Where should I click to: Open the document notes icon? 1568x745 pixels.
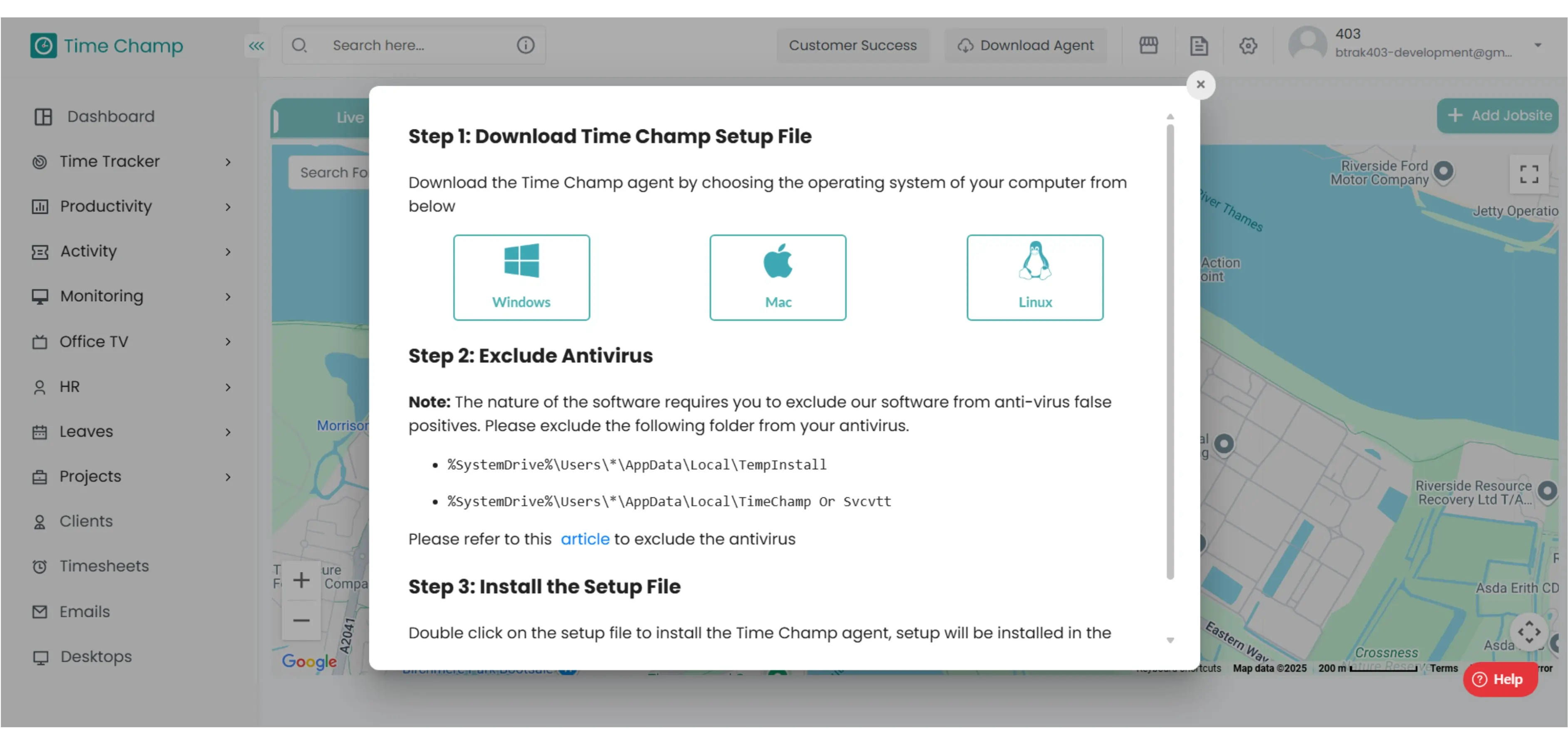pos(1198,46)
